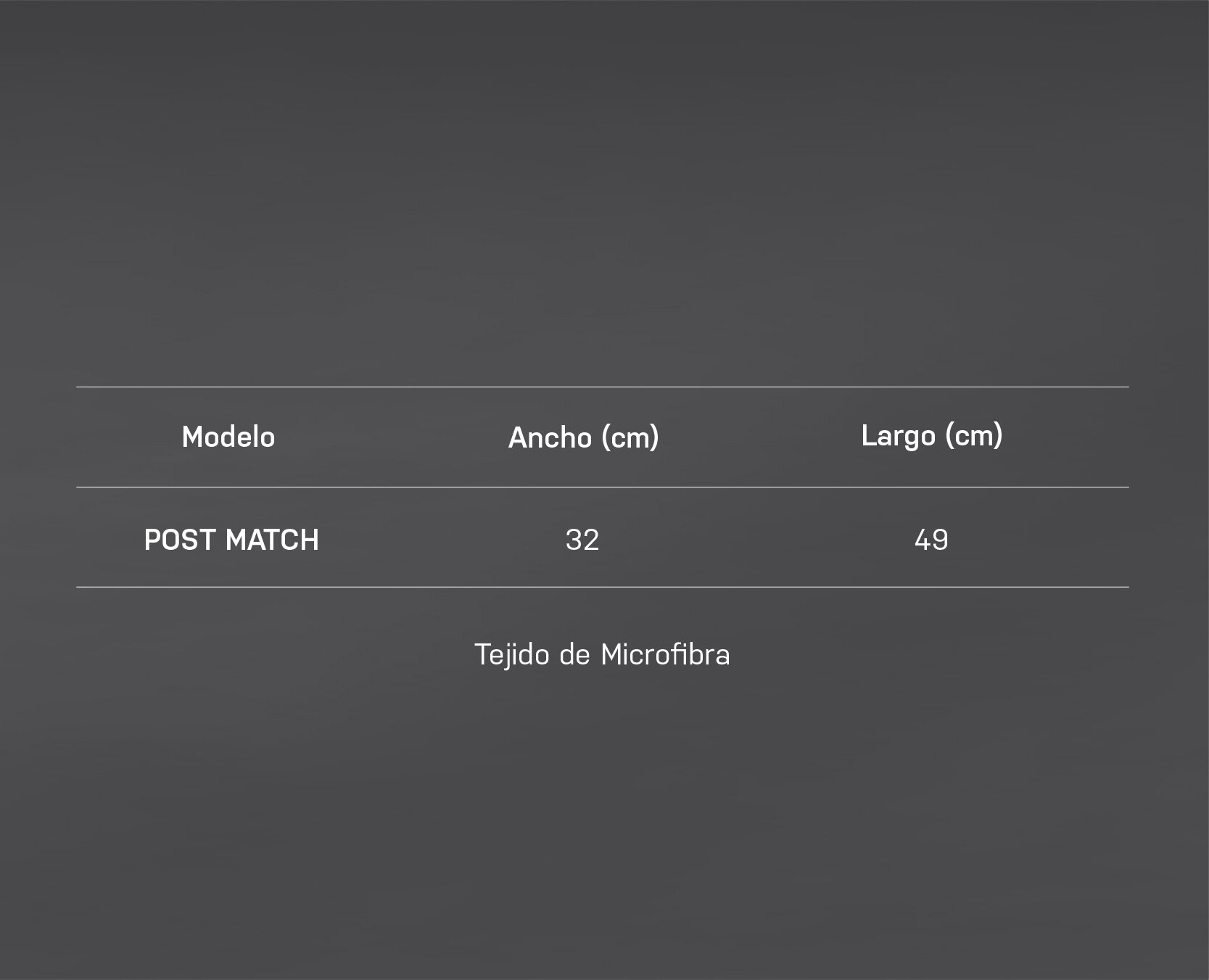
Task: Select the Largo (cm) column header
Action: [932, 435]
